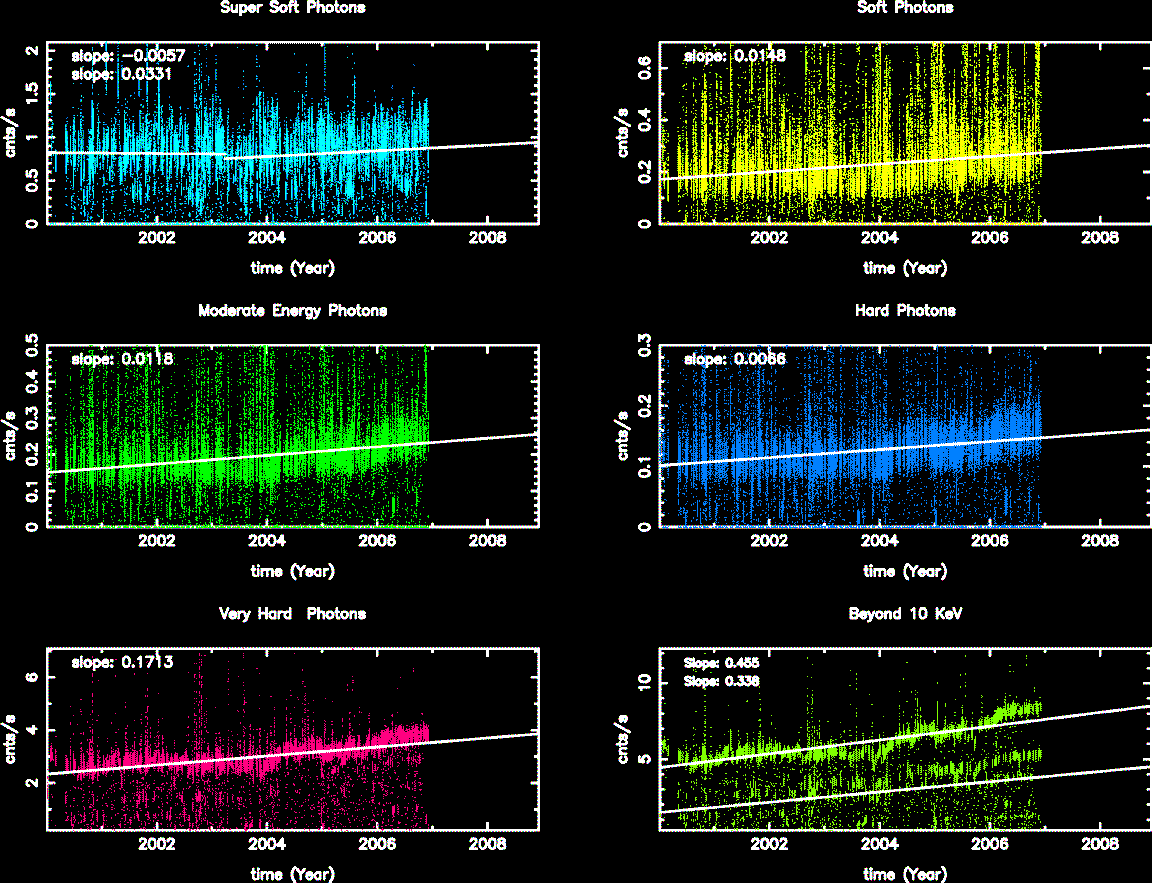
Task: Click the "Soft Photons" plot title
Action: (905, 8)
